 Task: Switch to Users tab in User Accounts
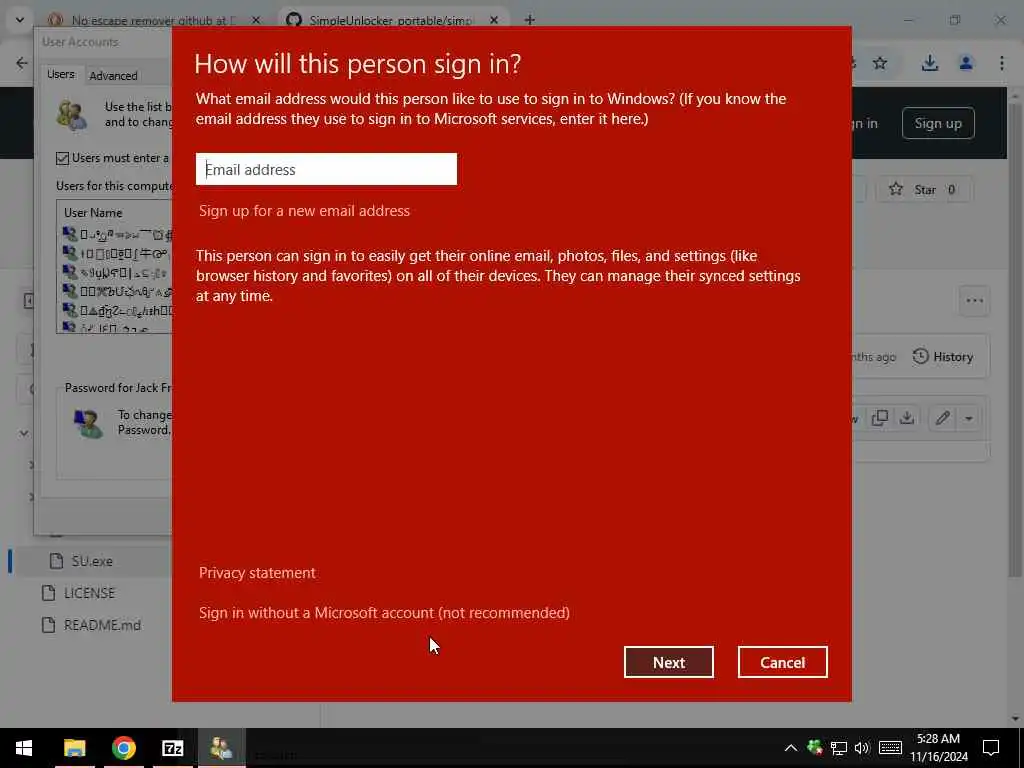point(61,74)
